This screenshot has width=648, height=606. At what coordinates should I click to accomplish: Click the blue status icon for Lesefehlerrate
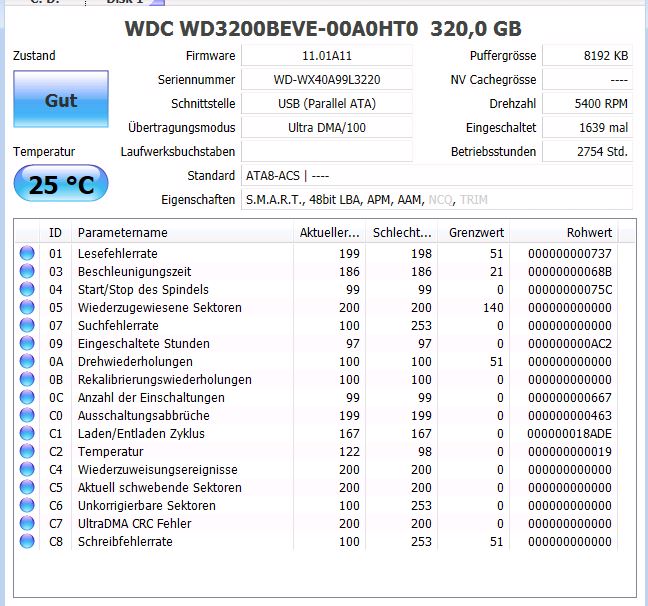click(x=27, y=253)
